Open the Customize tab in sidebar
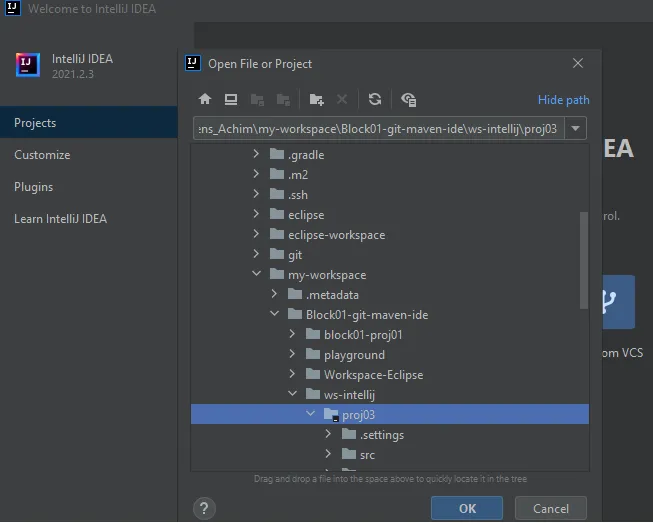 coord(89,154)
